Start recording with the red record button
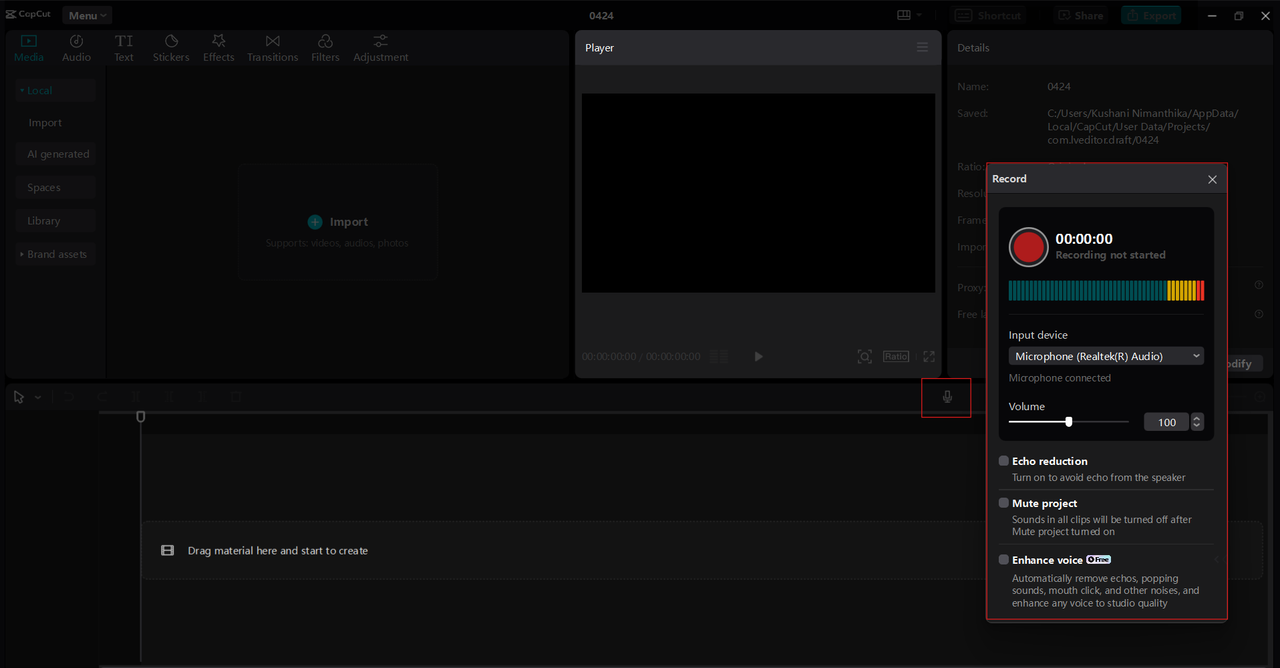Viewport: 1280px width, 668px height. [x=1028, y=247]
